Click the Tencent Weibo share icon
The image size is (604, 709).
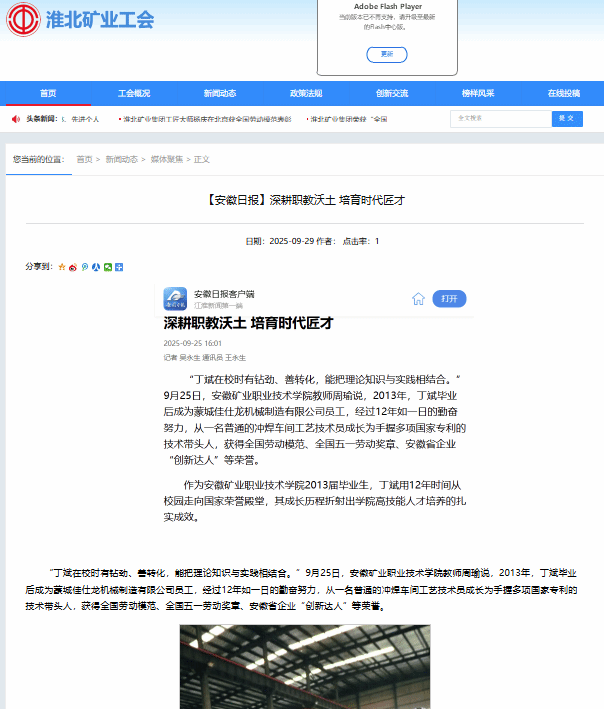point(85,267)
